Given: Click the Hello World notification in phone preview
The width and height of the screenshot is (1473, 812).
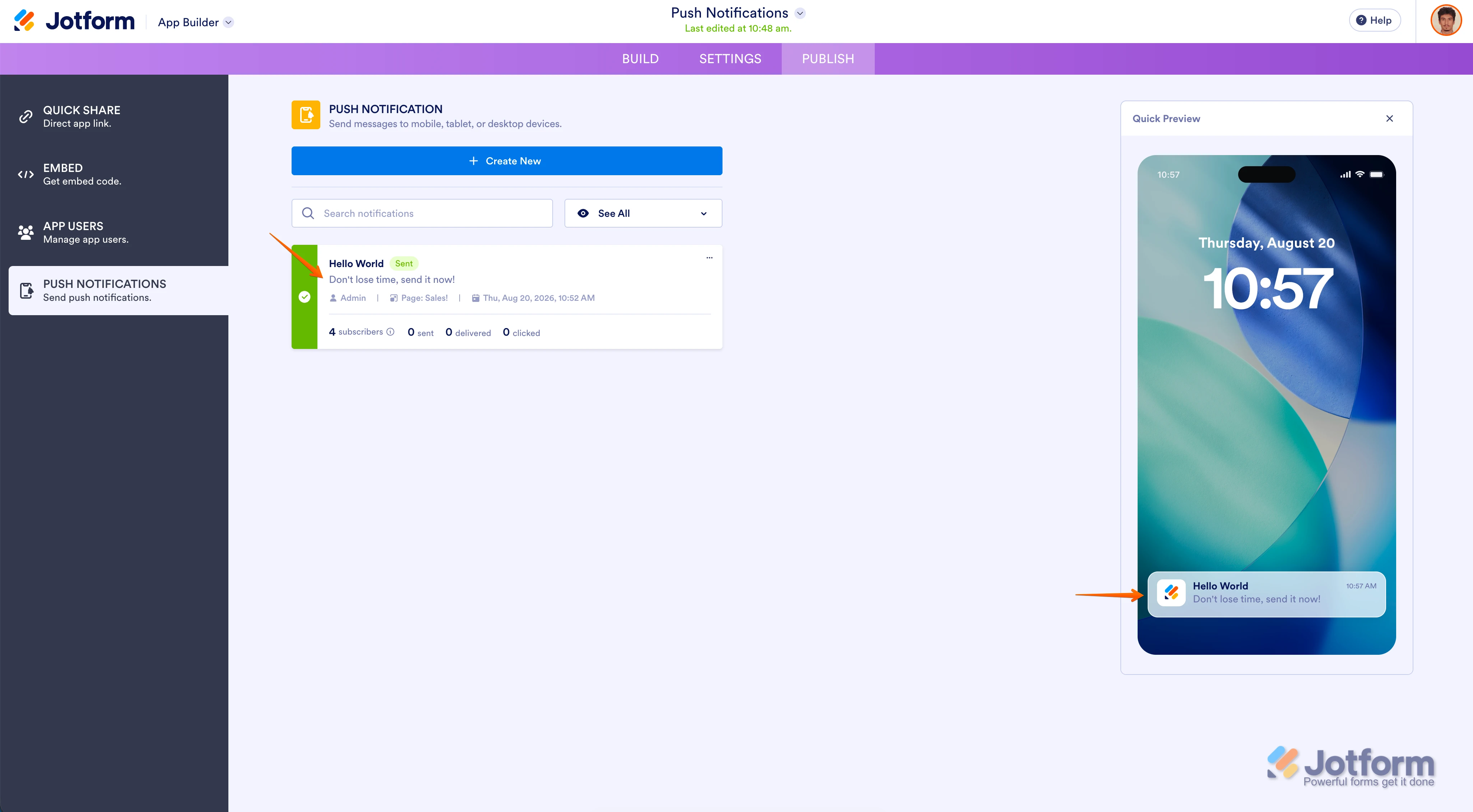Looking at the screenshot, I should click(x=1267, y=594).
